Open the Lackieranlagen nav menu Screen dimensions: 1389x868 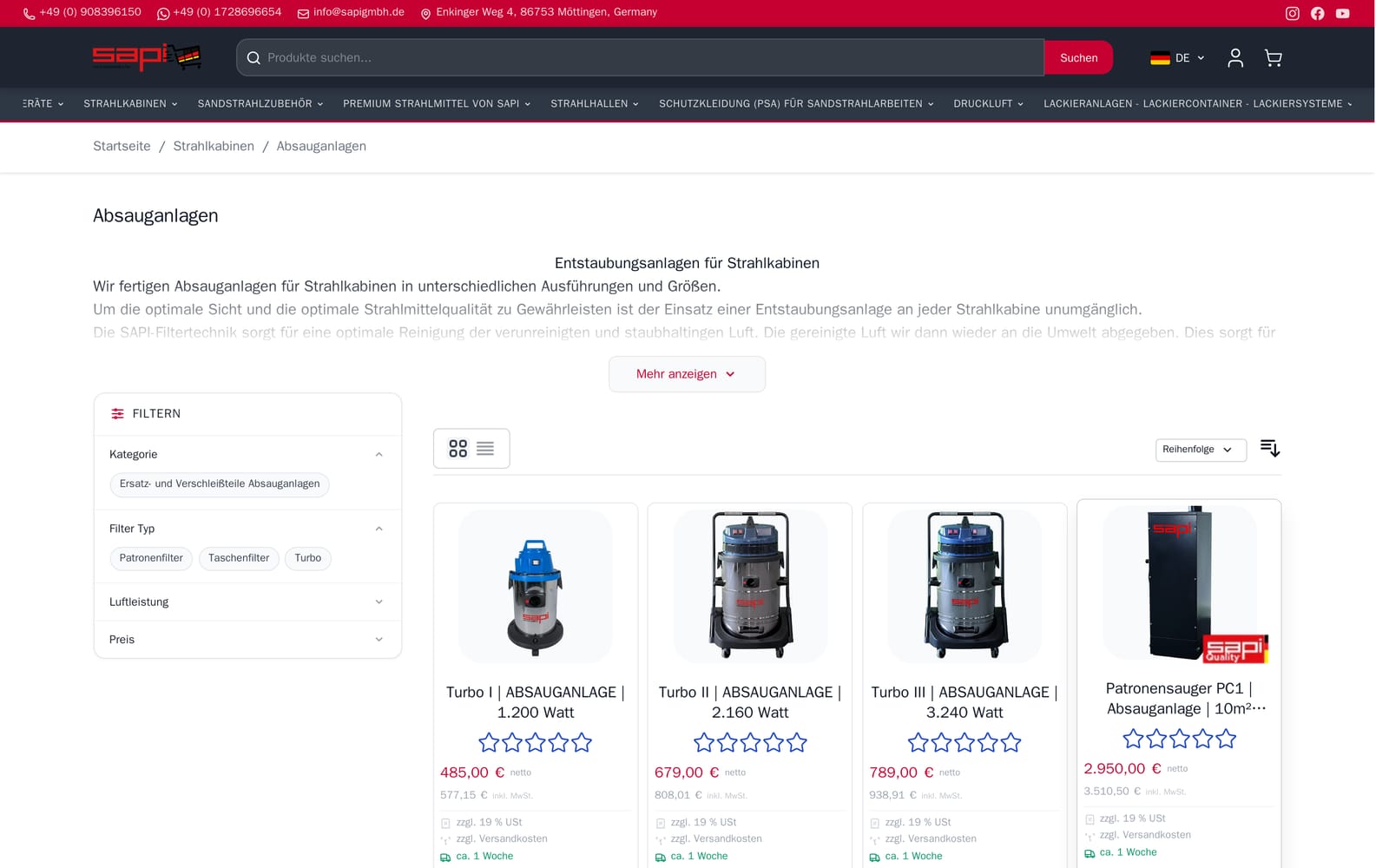coord(1198,103)
